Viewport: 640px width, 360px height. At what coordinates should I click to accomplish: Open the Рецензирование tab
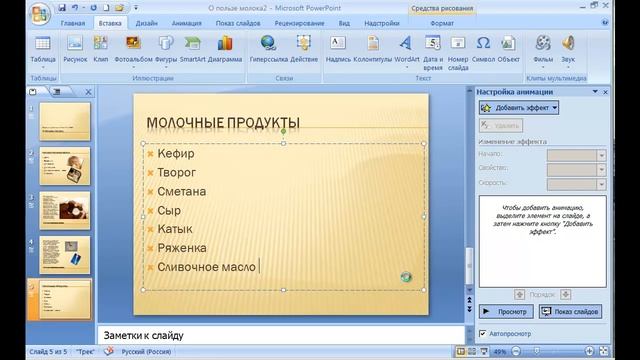click(x=299, y=23)
